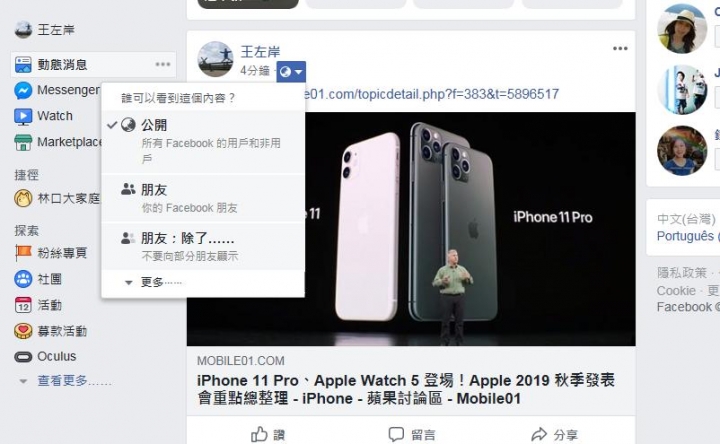Open Watch in the sidebar
This screenshot has height=444, width=720.
[44, 116]
